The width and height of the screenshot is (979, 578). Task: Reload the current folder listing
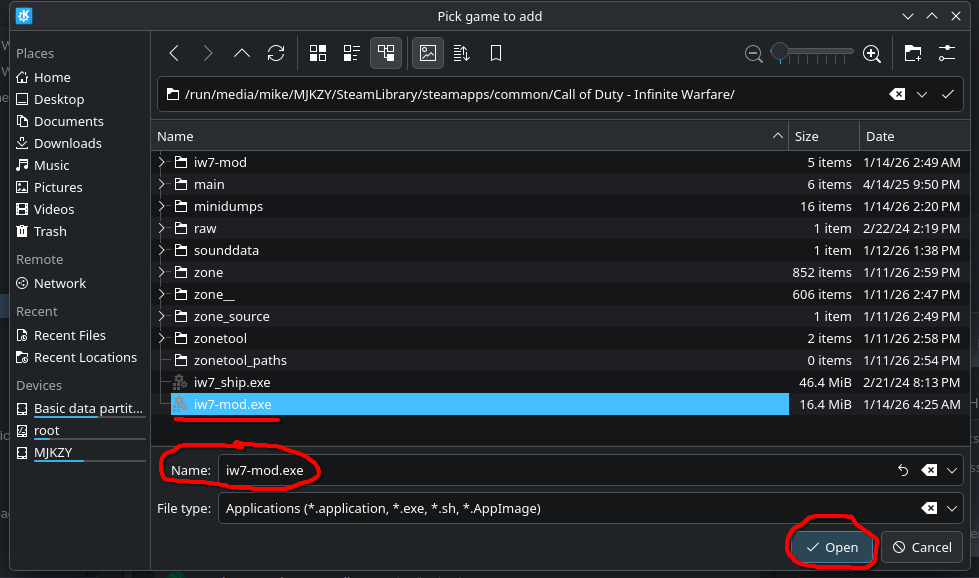276,53
